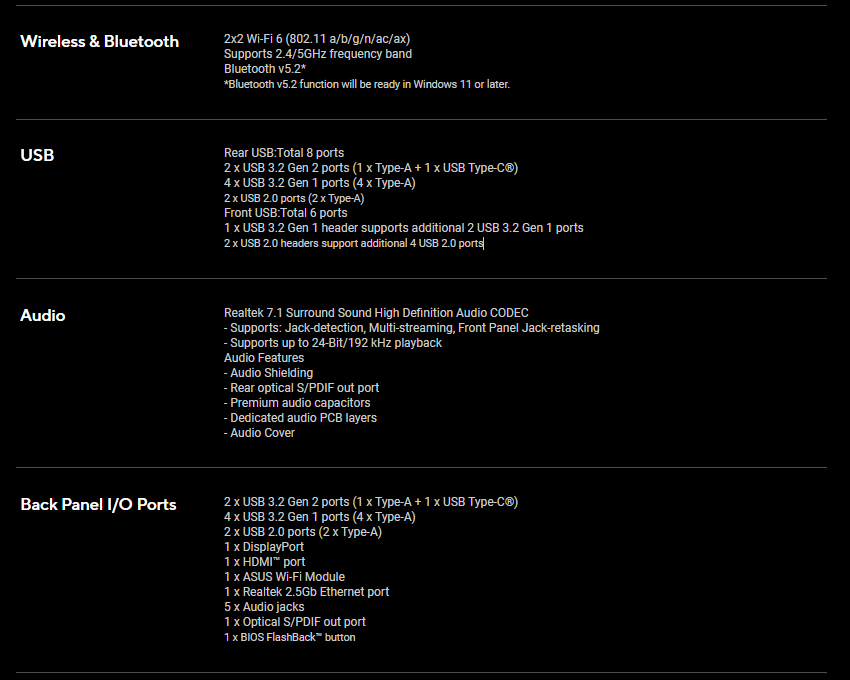Click the 2x2 Wi-Fi 6 specification line
Image resolution: width=850 pixels, height=680 pixels.
(x=317, y=39)
